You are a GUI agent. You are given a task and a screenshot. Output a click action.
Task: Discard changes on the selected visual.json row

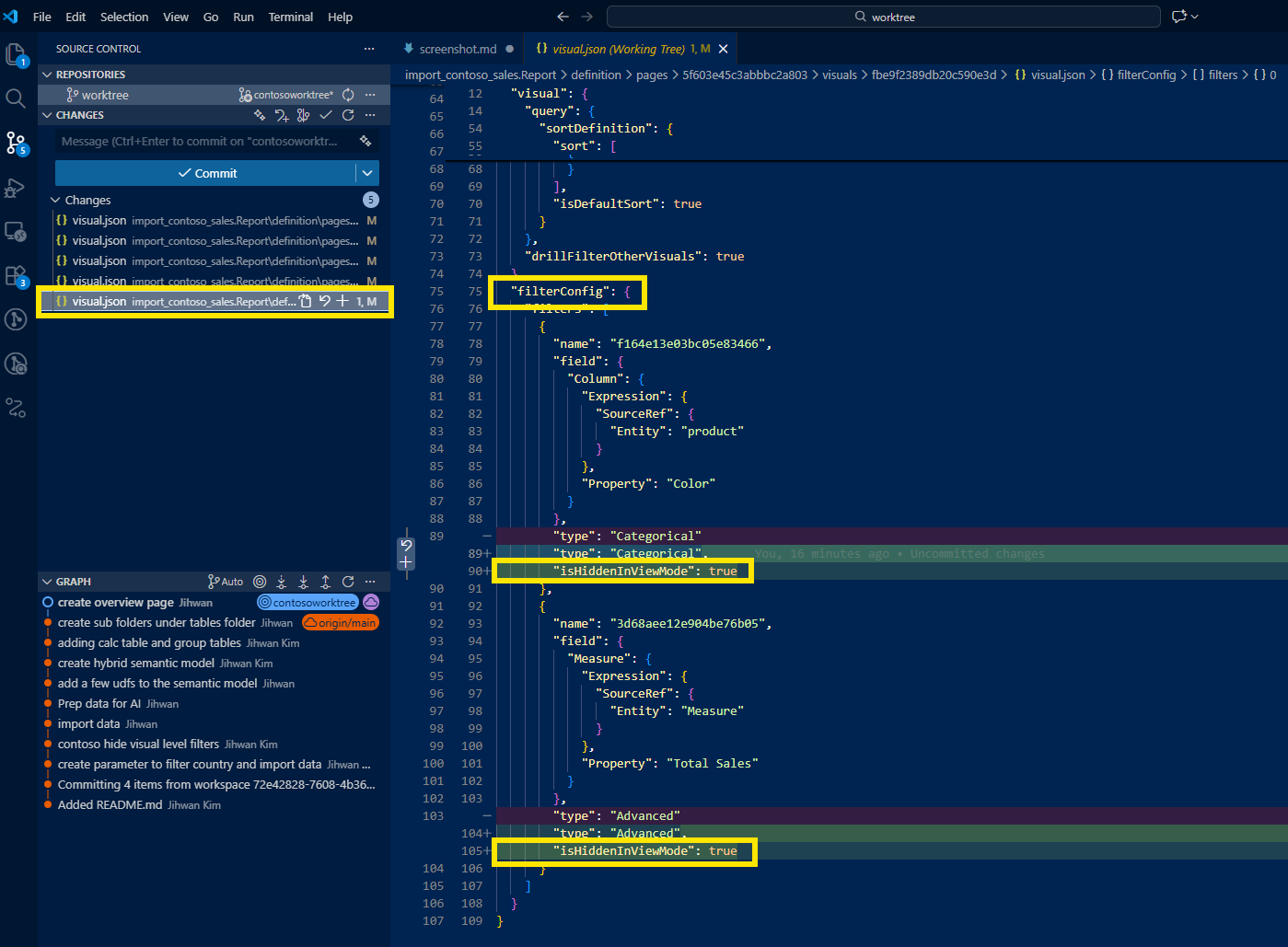(x=324, y=301)
